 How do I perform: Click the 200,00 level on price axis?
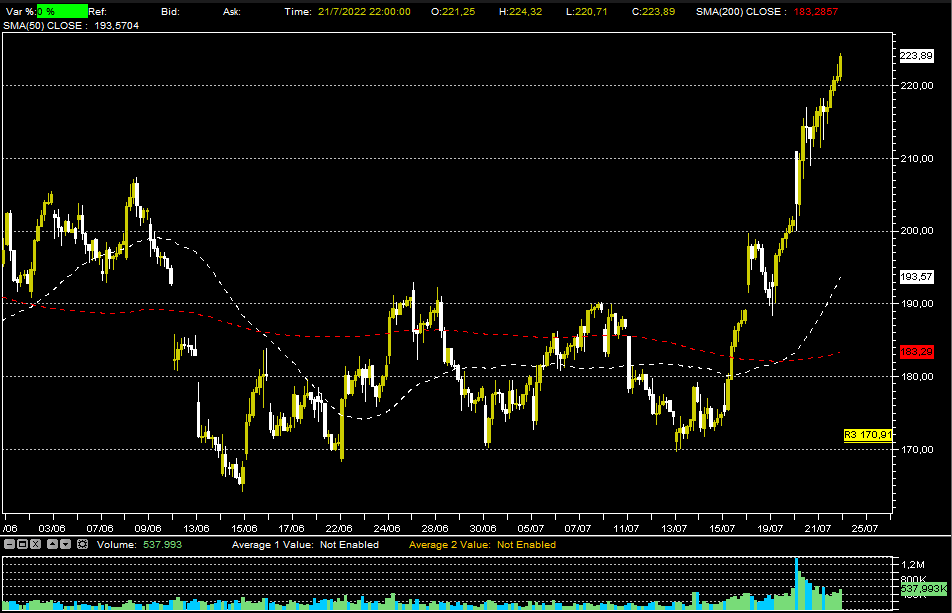coord(917,231)
